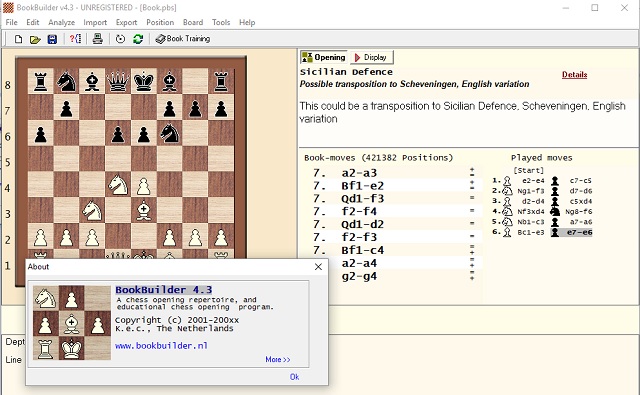Select book move a2-a4
This screenshot has width=640, height=395.
(359, 263)
